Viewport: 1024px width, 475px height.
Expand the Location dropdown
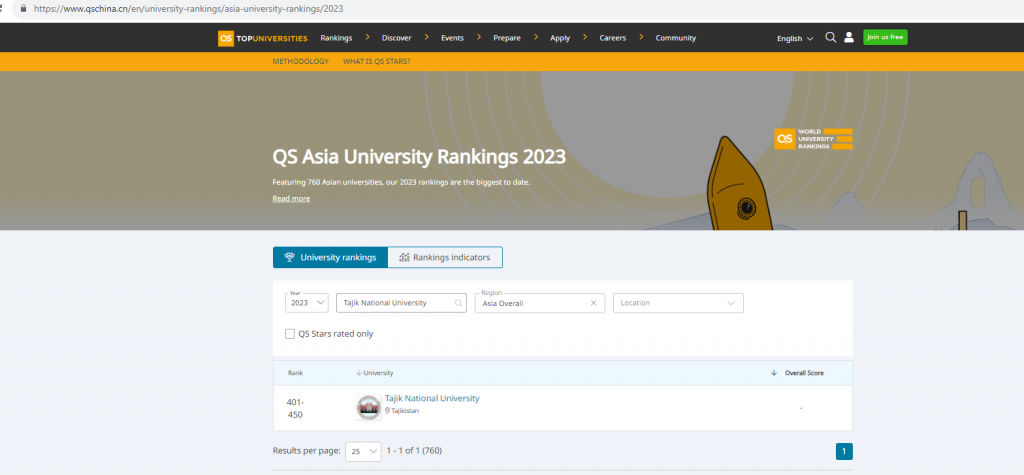[x=678, y=303]
